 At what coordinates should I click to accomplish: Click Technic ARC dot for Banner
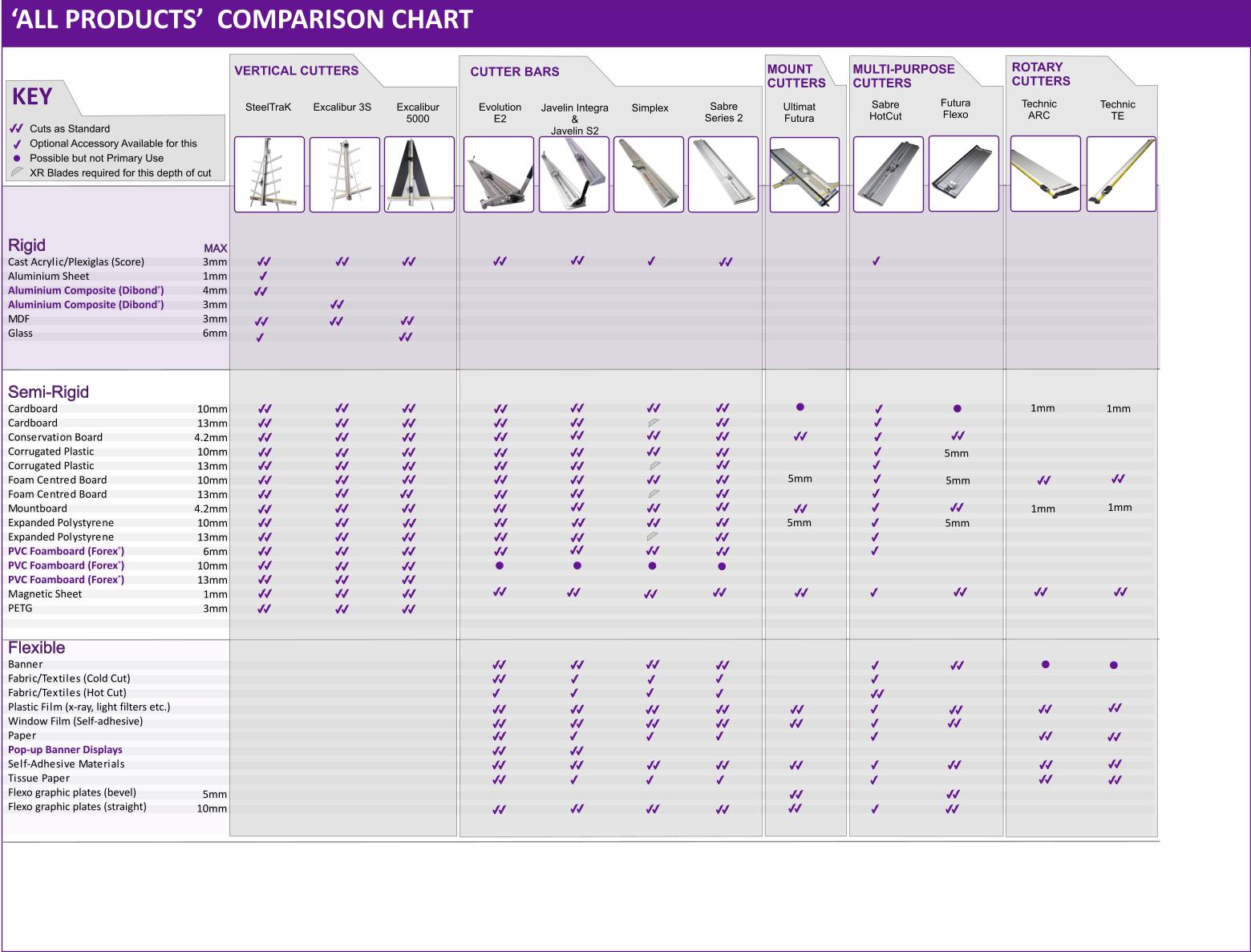tap(1046, 664)
